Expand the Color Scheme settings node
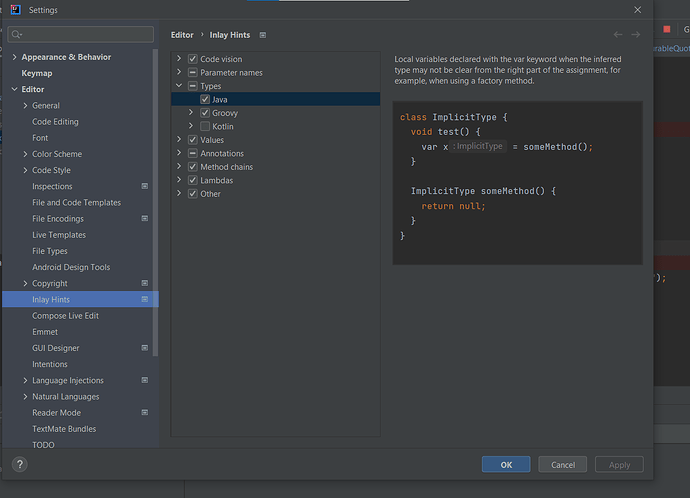 25,154
